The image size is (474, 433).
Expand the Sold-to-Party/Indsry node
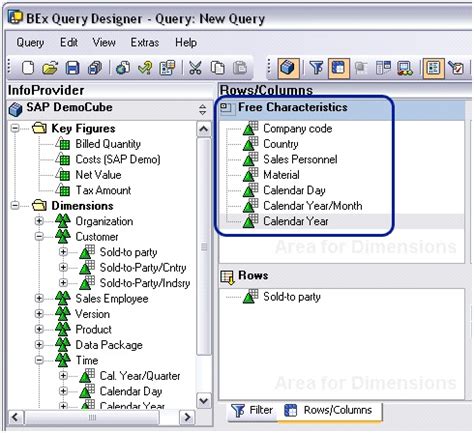[x=63, y=283]
